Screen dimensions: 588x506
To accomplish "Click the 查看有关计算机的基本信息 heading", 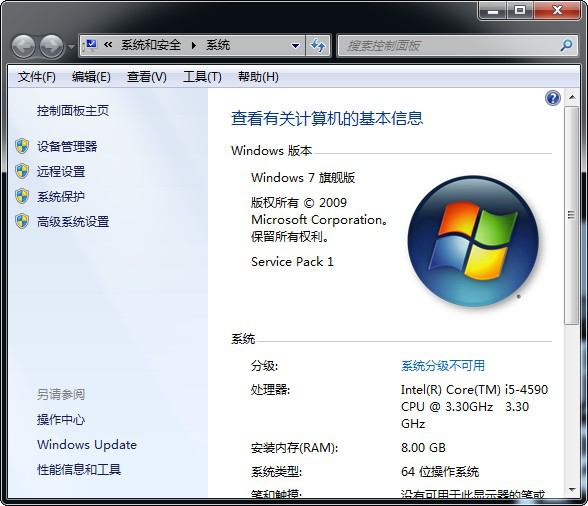I will 327,119.
